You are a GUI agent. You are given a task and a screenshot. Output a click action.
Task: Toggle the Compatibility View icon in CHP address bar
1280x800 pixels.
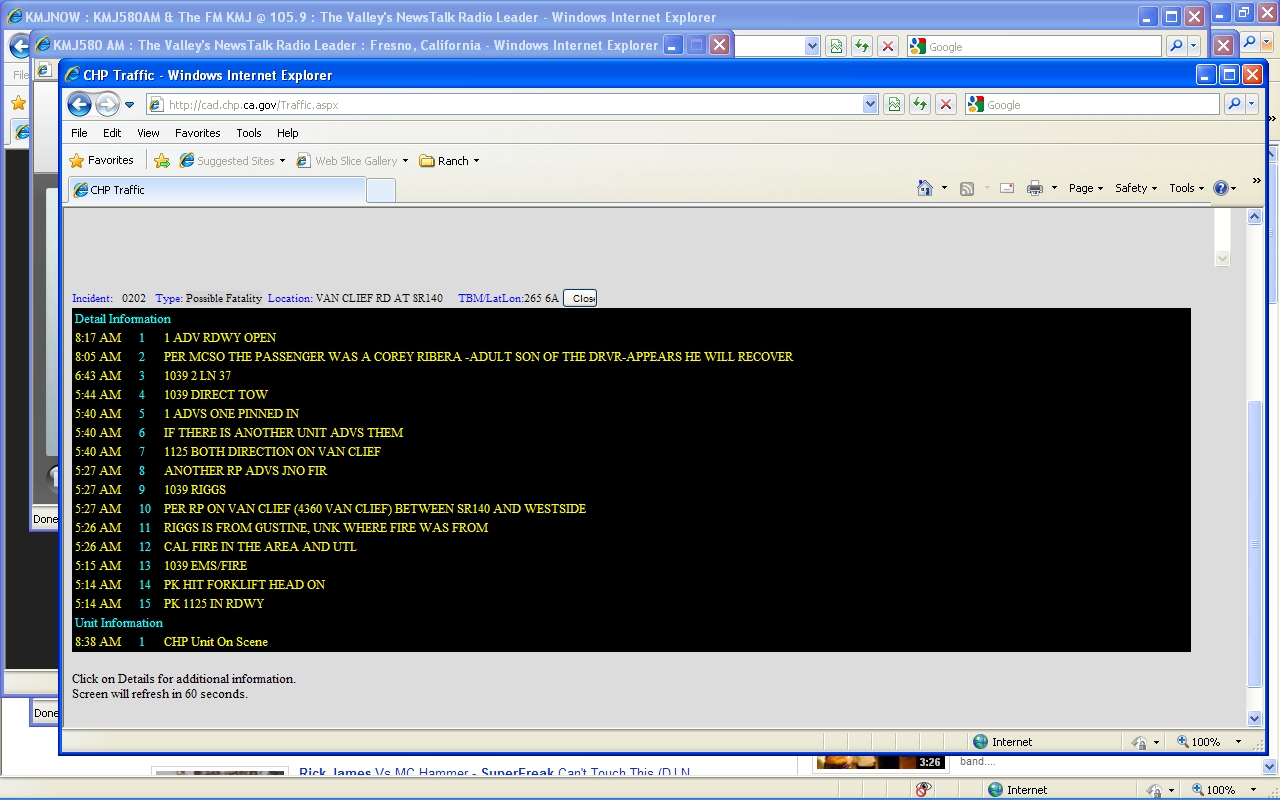tap(893, 104)
